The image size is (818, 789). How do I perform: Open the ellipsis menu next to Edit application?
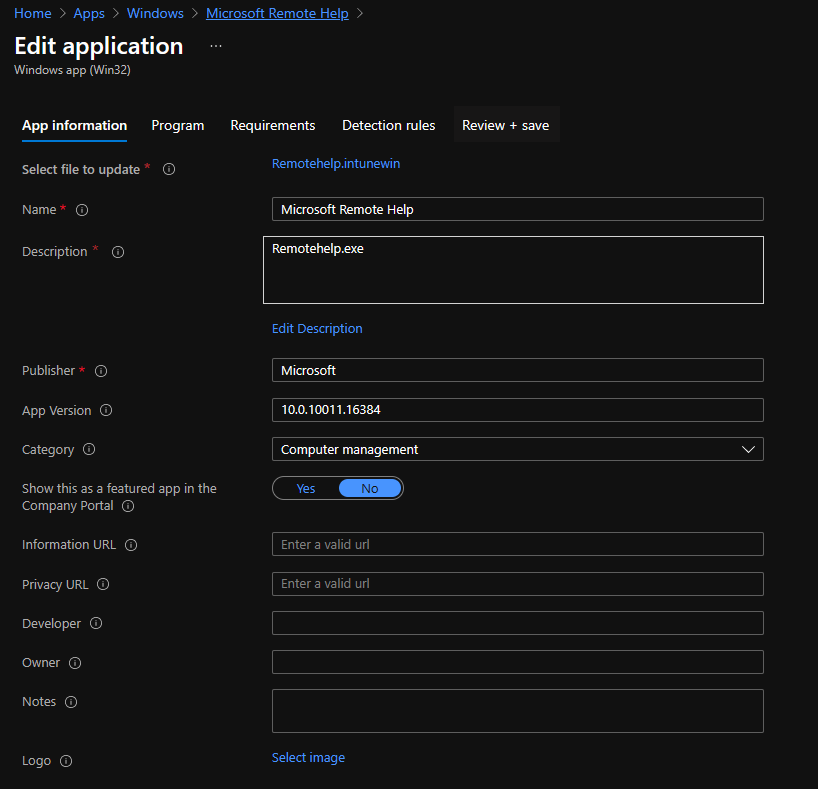[216, 46]
